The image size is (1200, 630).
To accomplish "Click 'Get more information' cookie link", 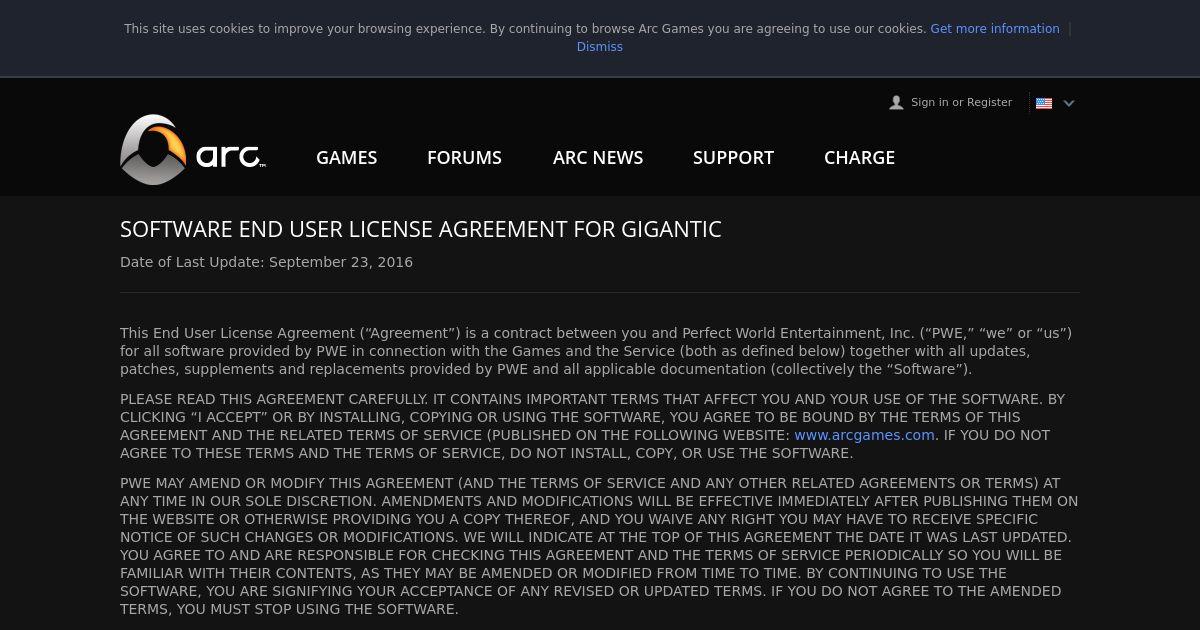I will 995,29.
